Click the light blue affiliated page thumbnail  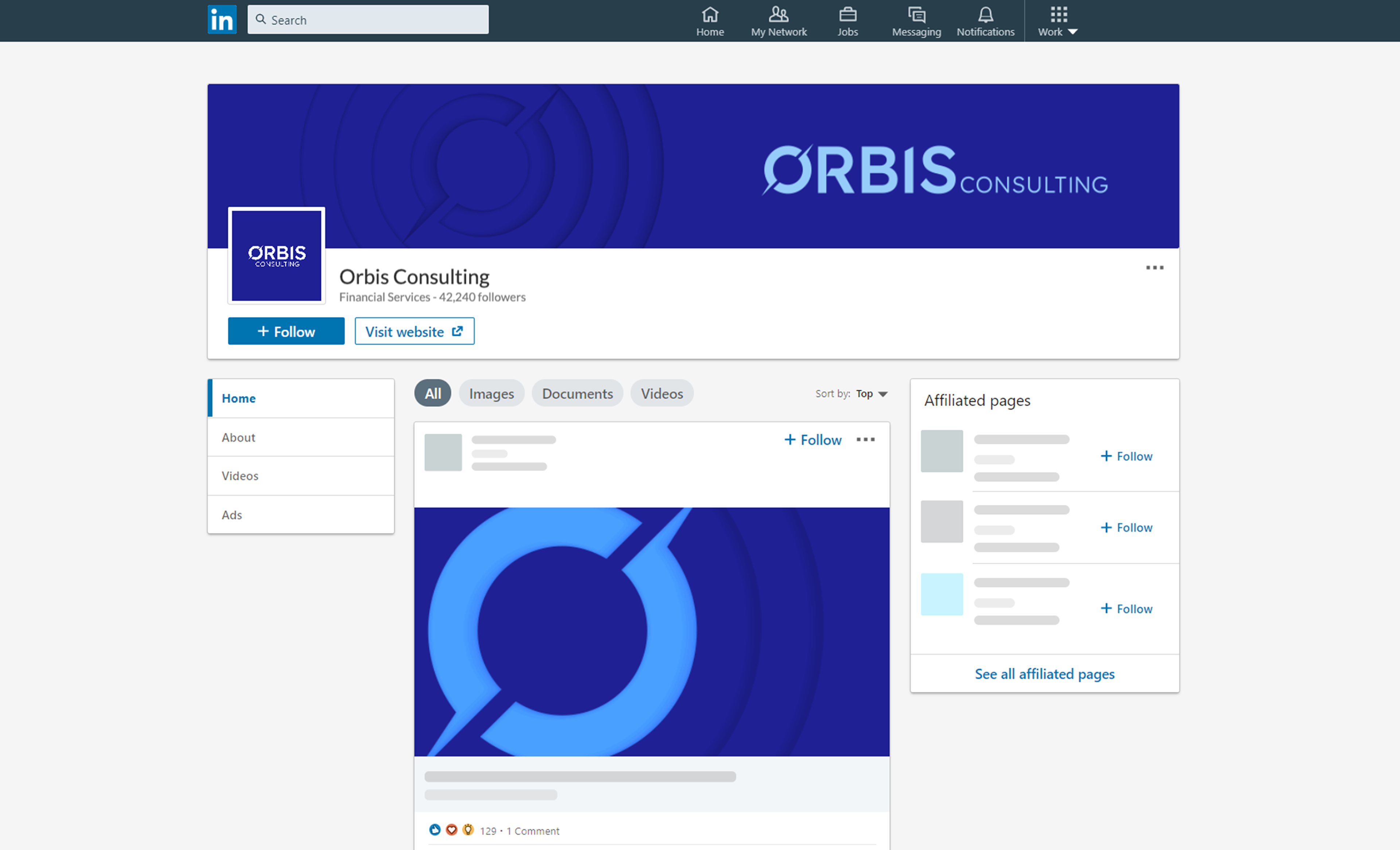(942, 595)
